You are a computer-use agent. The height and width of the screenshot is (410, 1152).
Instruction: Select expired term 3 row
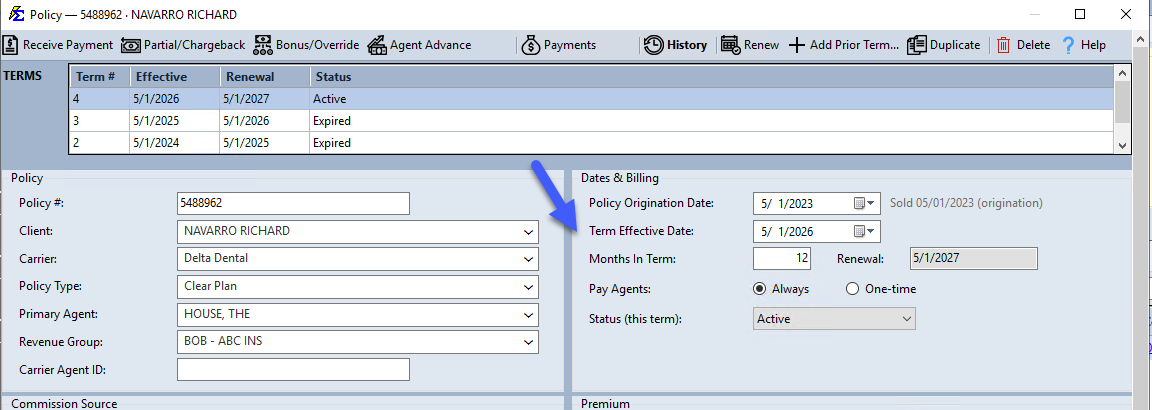[x=591, y=121]
